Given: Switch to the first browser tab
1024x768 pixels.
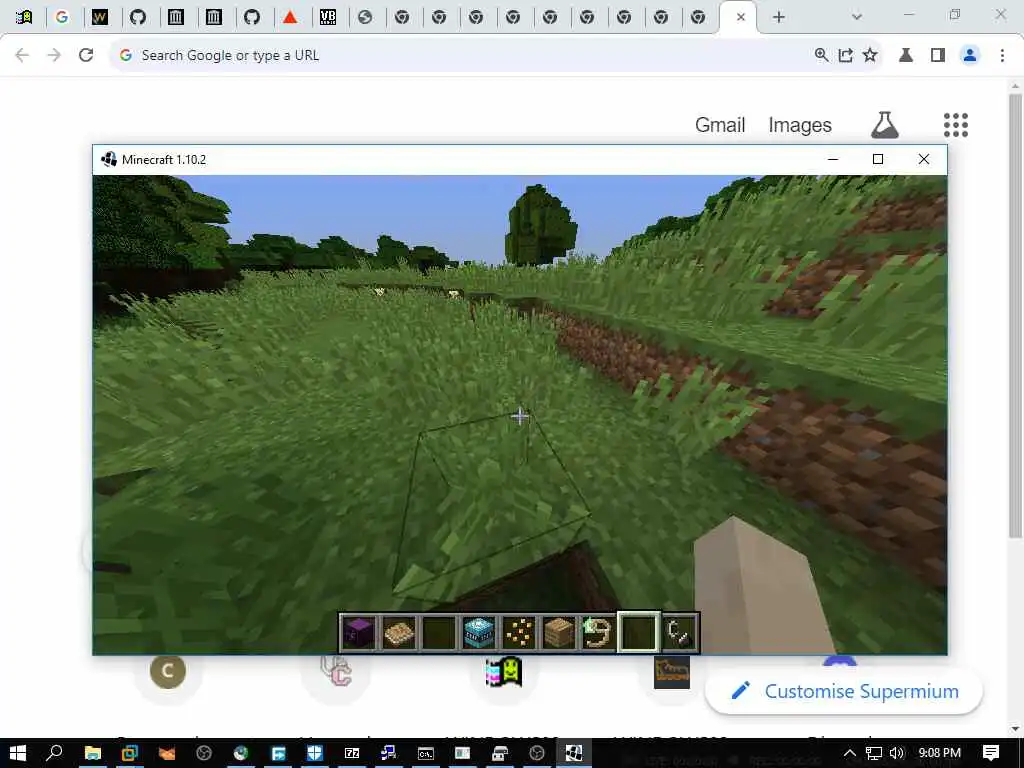Looking at the screenshot, I should click(24, 17).
